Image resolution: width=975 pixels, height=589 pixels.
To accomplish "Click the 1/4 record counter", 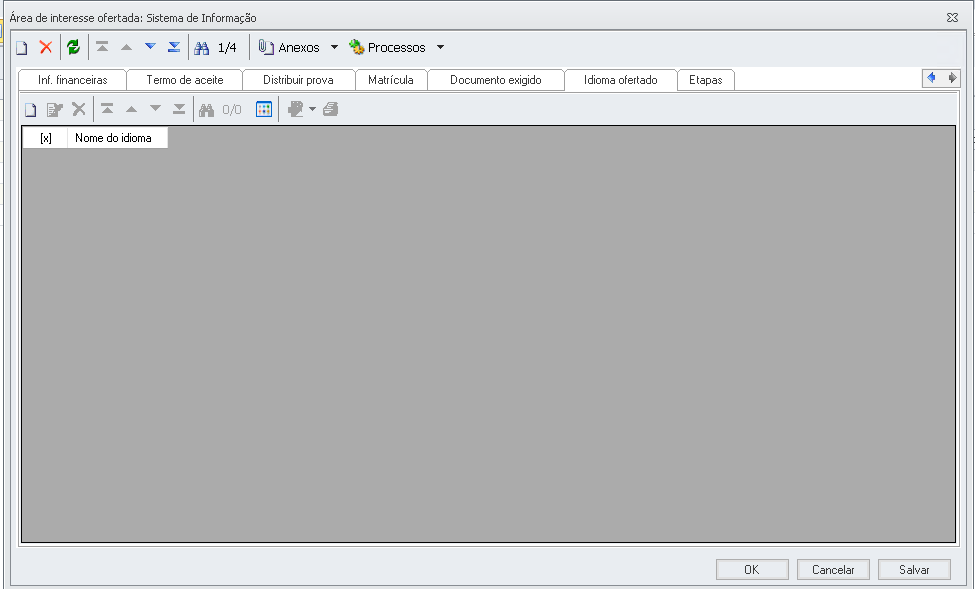I will [227, 47].
